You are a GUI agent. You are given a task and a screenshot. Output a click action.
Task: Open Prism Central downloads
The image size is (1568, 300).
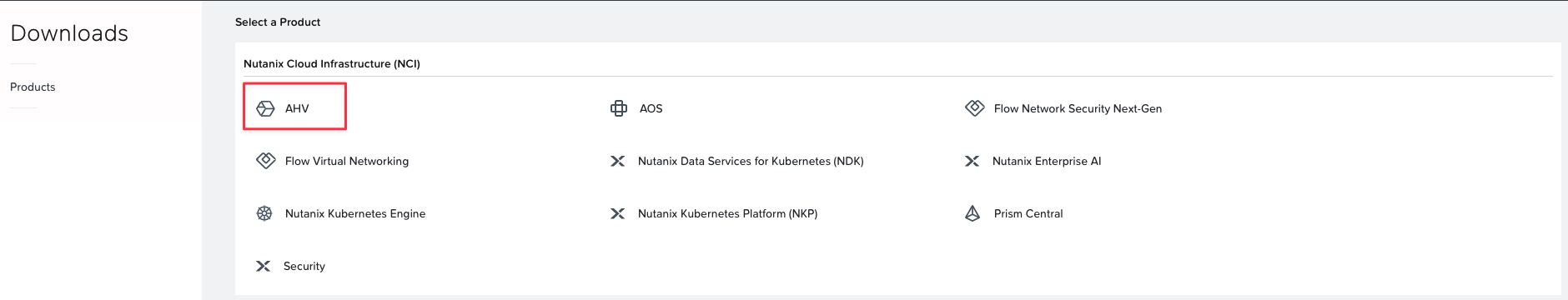[1028, 213]
